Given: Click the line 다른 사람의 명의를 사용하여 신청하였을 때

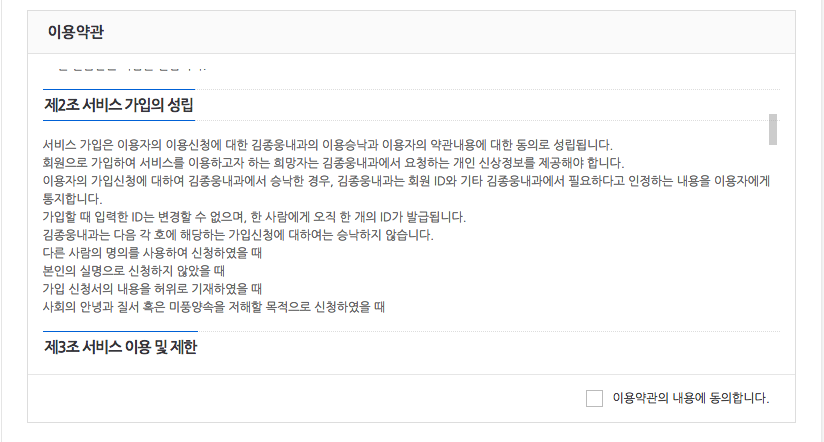Looking at the screenshot, I should (x=152, y=253).
